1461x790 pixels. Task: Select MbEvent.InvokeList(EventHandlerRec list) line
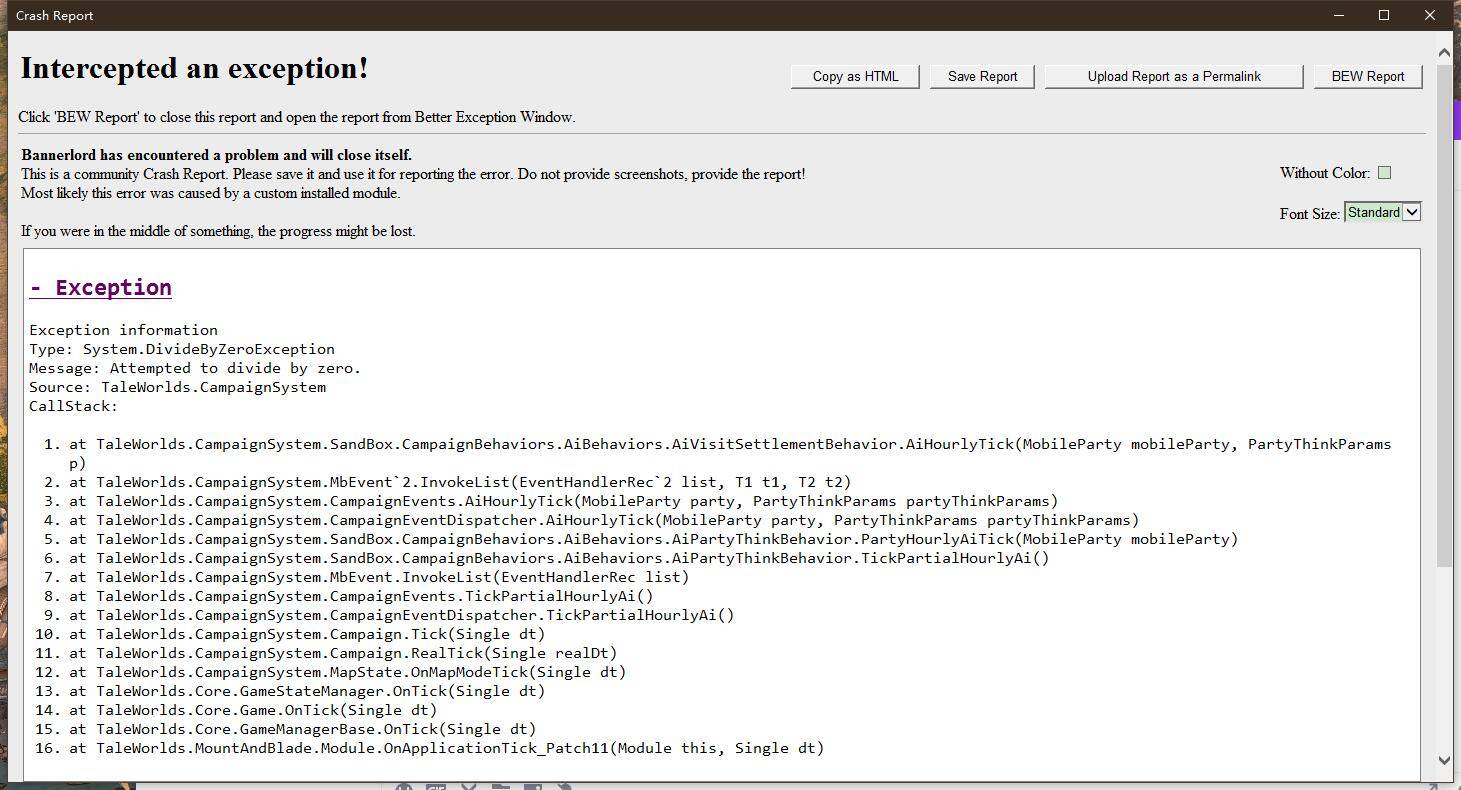379,577
